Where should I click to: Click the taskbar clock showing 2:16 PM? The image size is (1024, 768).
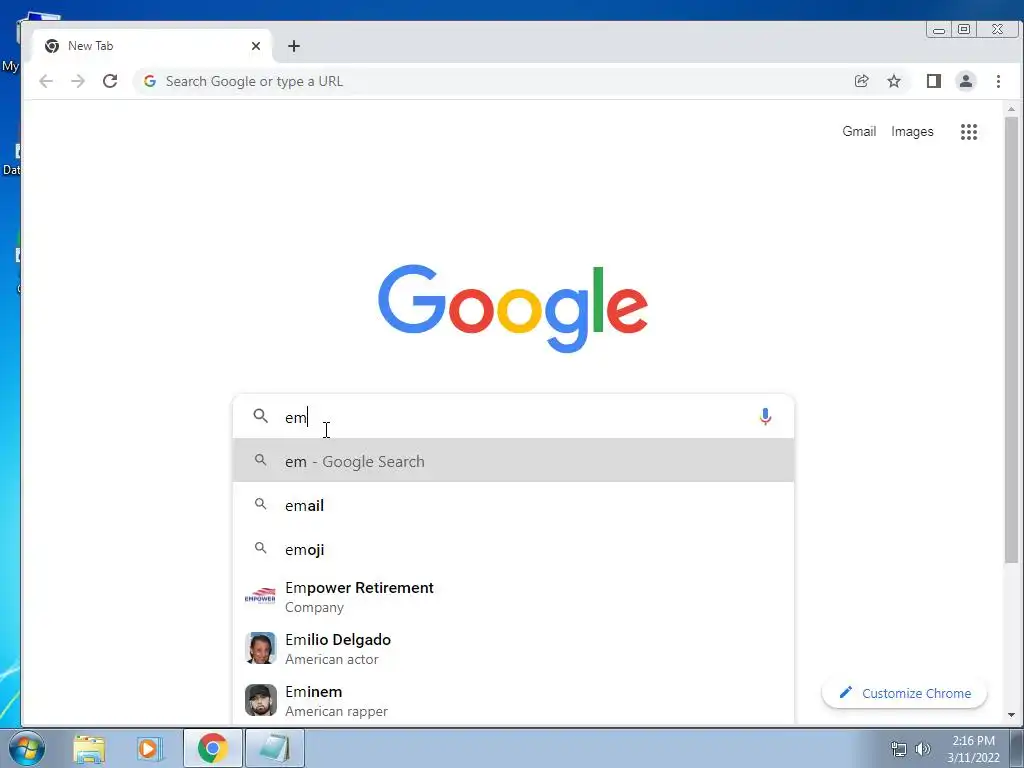pyautogui.click(x=973, y=749)
